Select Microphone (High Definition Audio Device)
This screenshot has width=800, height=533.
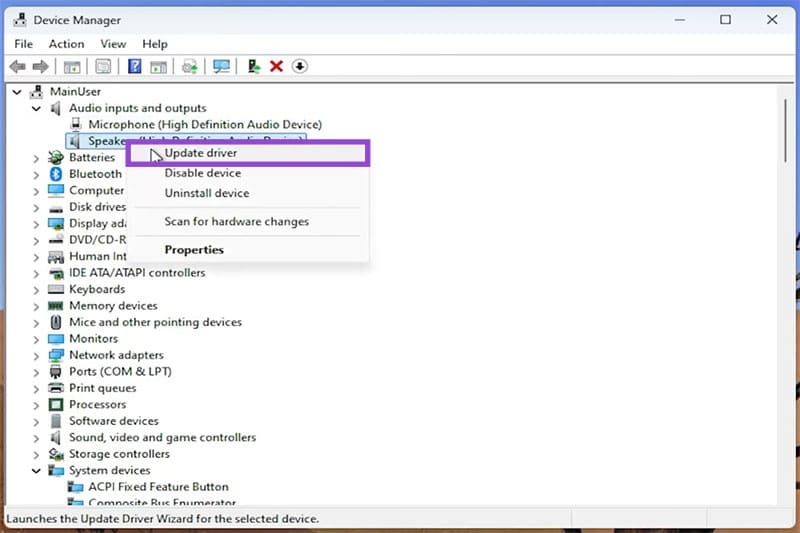tap(204, 124)
